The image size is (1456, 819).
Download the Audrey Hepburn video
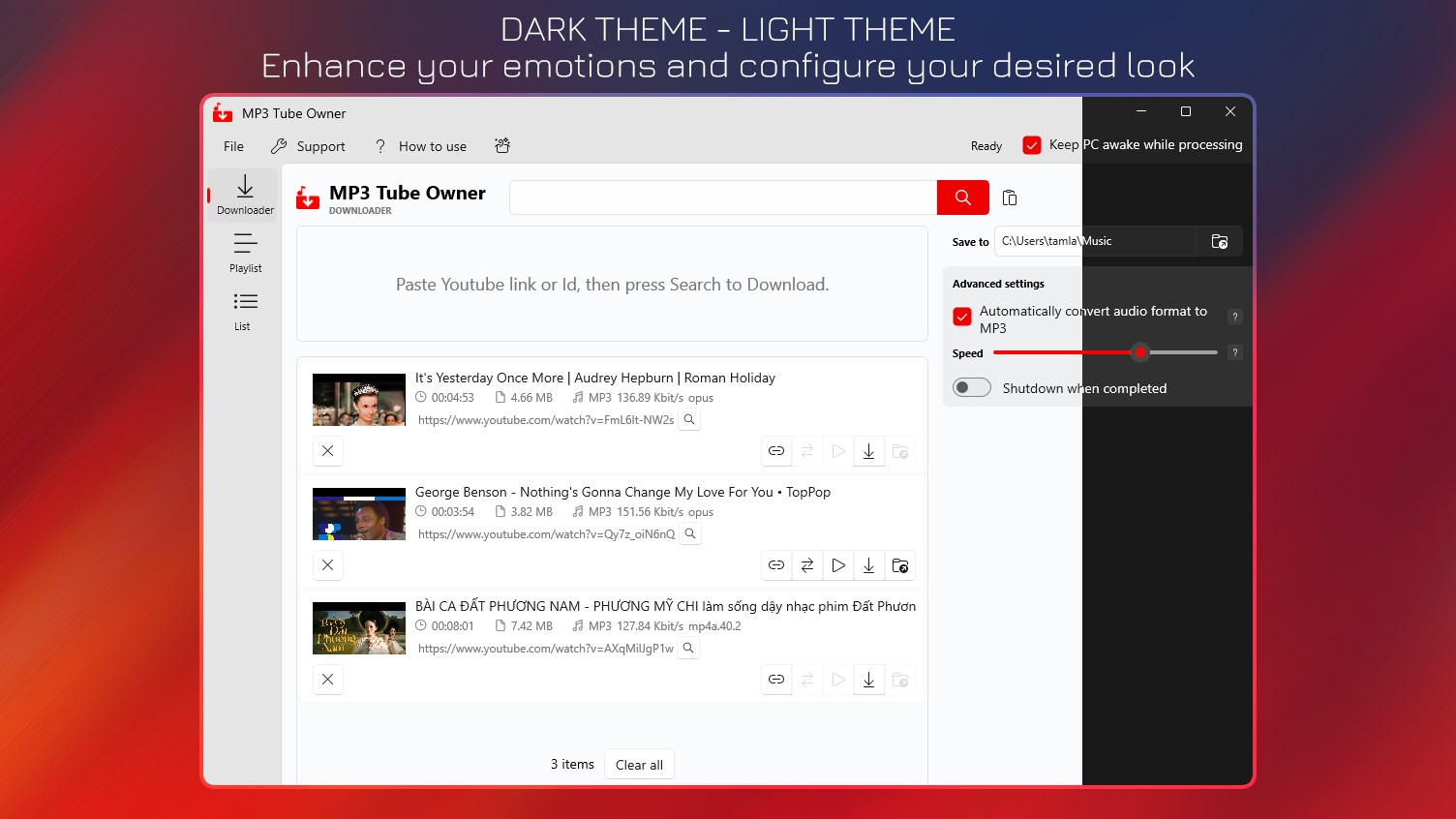[x=868, y=451]
